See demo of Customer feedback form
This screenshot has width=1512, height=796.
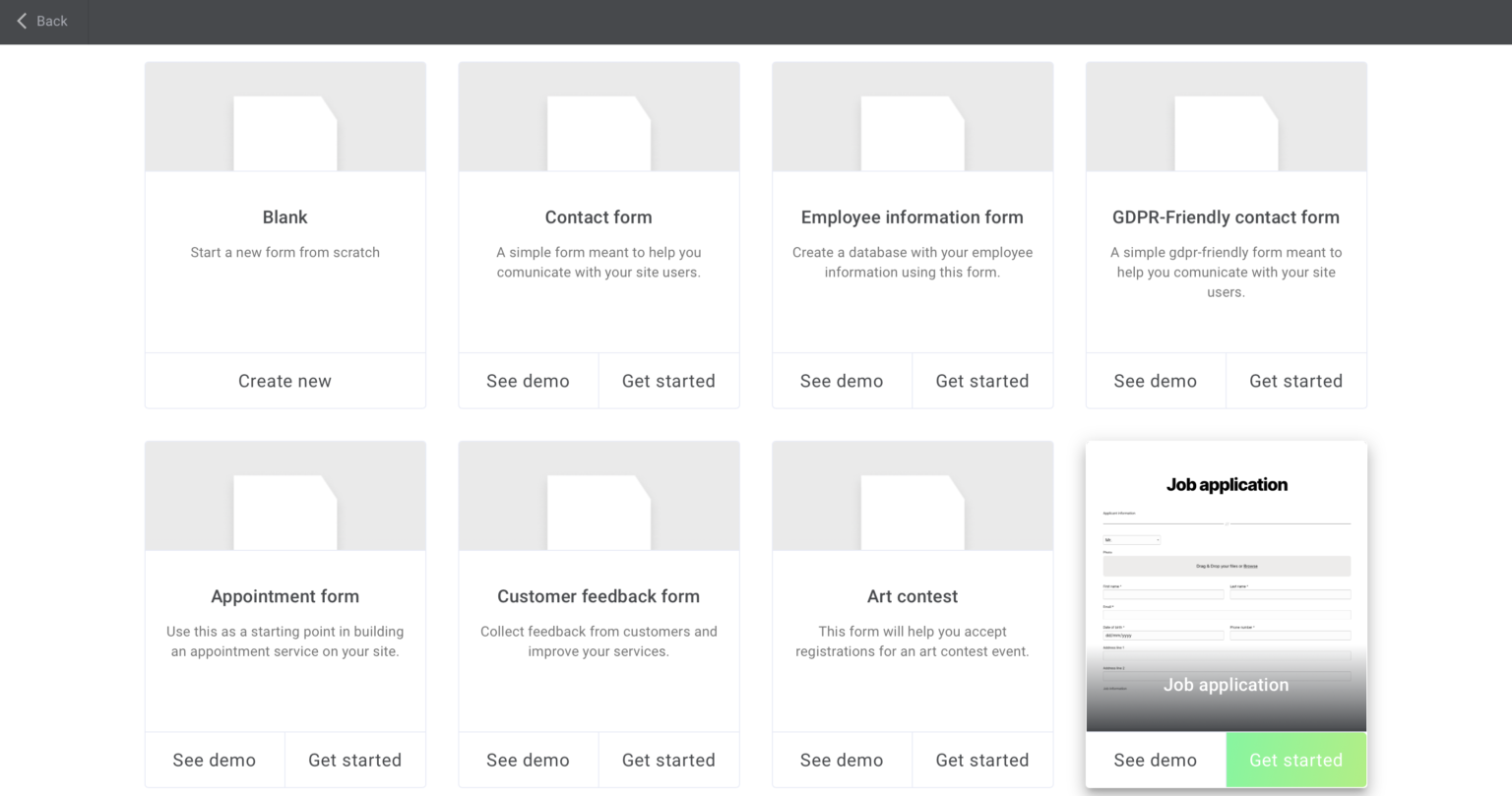pyautogui.click(x=528, y=760)
